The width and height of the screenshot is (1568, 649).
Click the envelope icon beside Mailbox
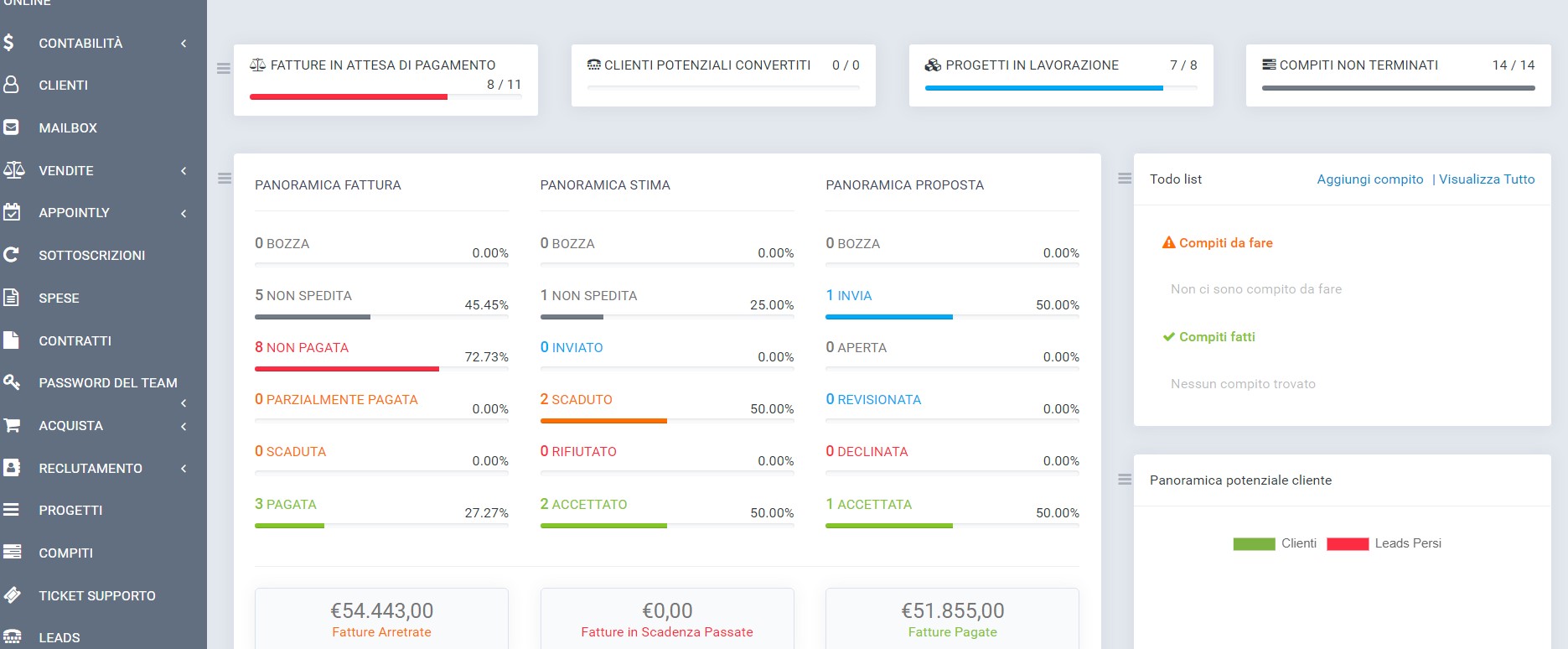[11, 127]
